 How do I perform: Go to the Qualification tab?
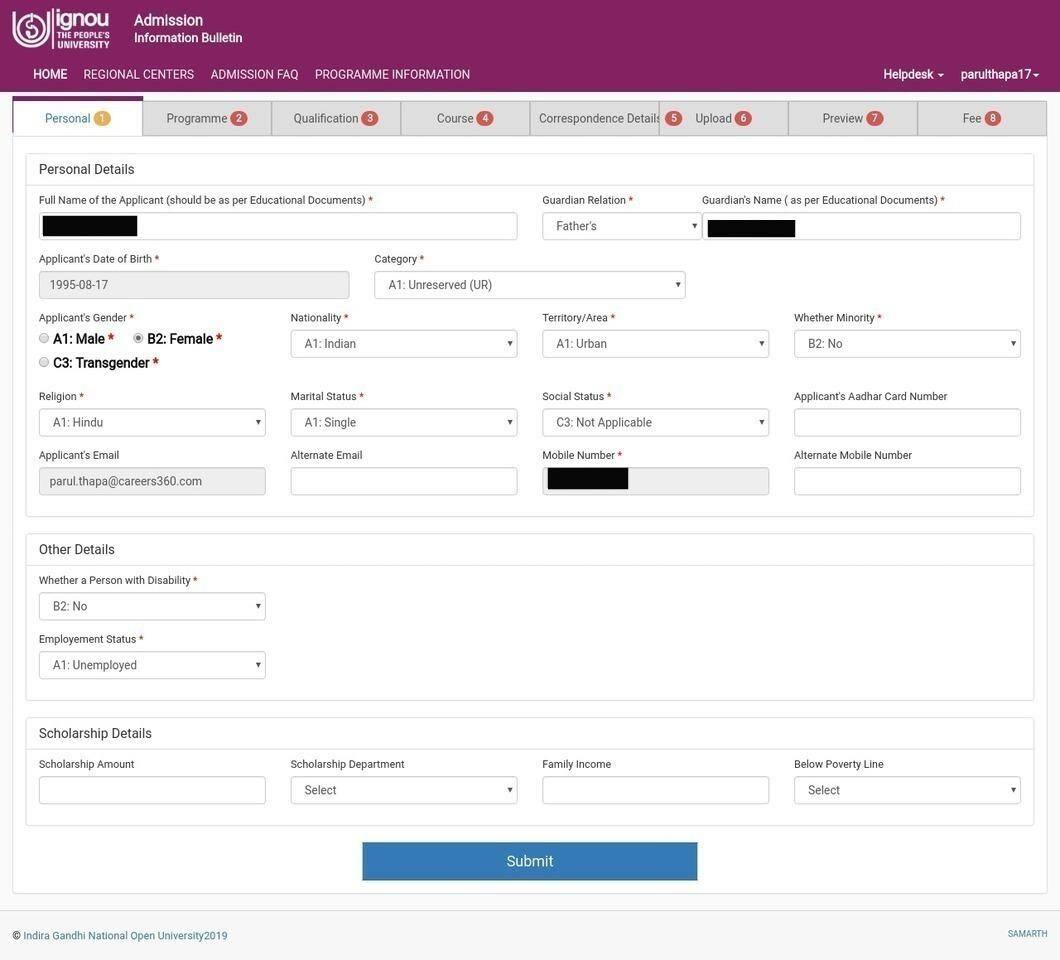335,119
